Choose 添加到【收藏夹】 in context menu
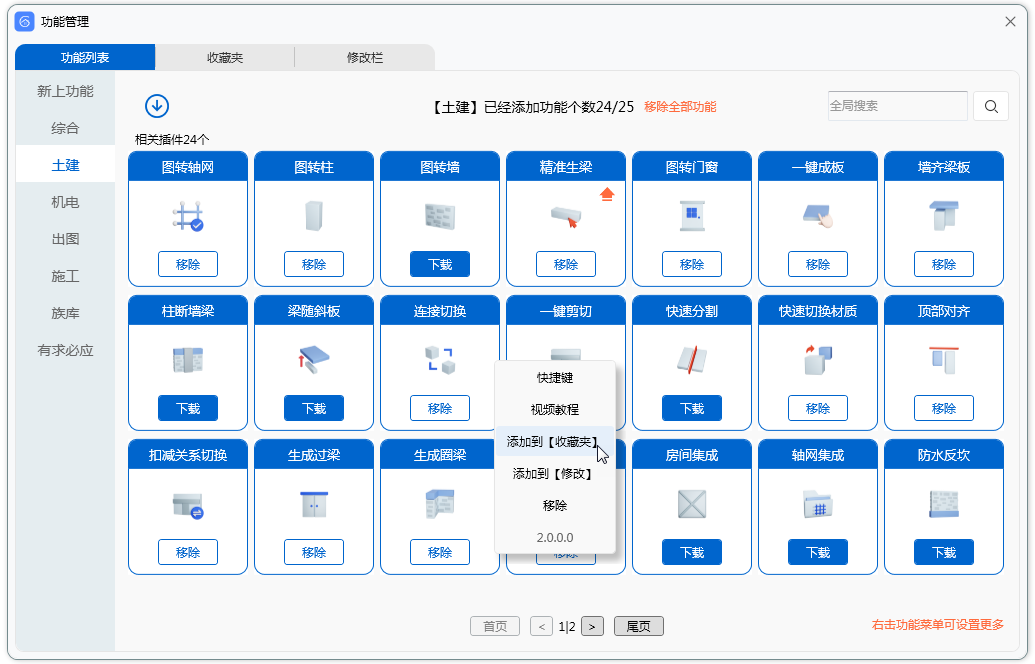 pyautogui.click(x=553, y=441)
